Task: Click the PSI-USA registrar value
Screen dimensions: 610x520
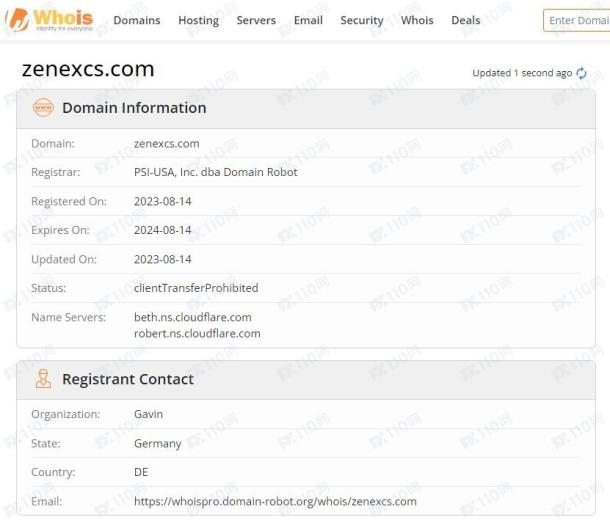Action: click(x=216, y=172)
